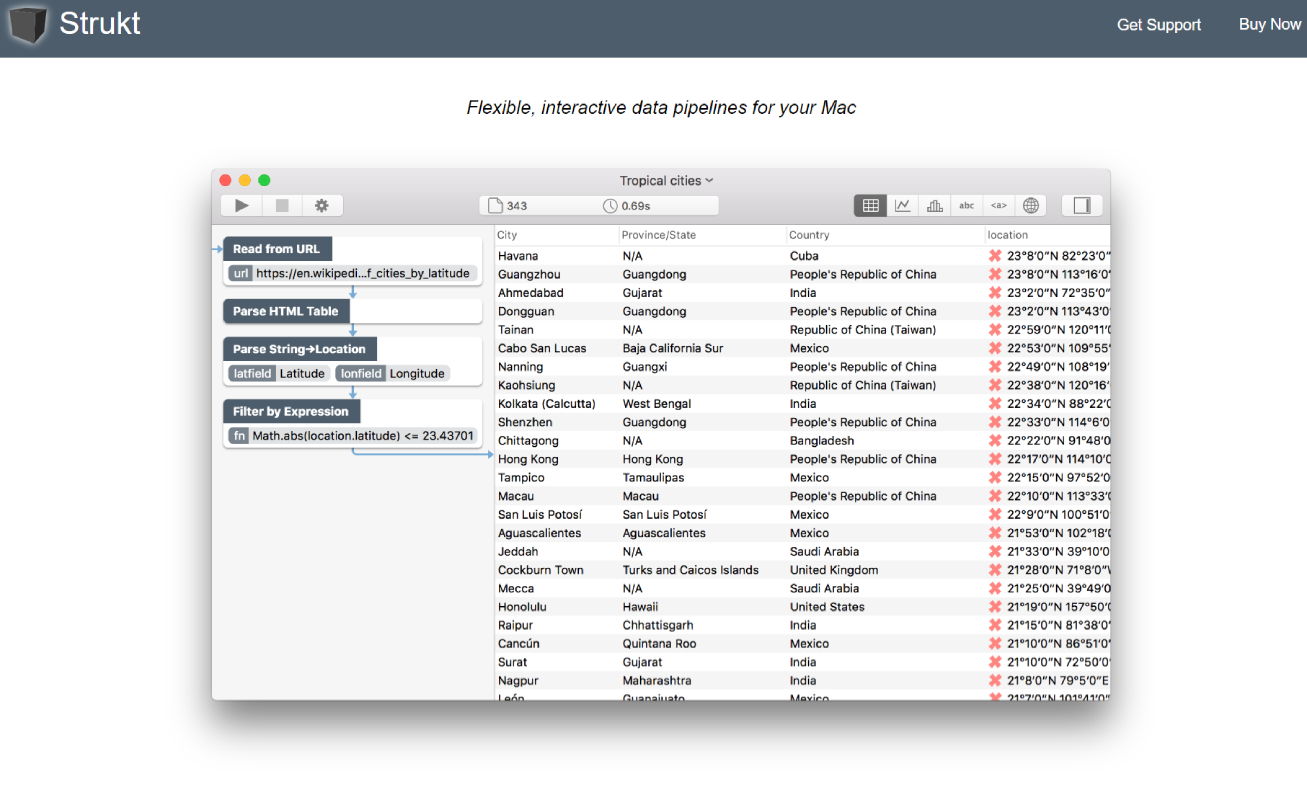
Task: Click the red X in the Nagpur row
Action: tap(995, 681)
